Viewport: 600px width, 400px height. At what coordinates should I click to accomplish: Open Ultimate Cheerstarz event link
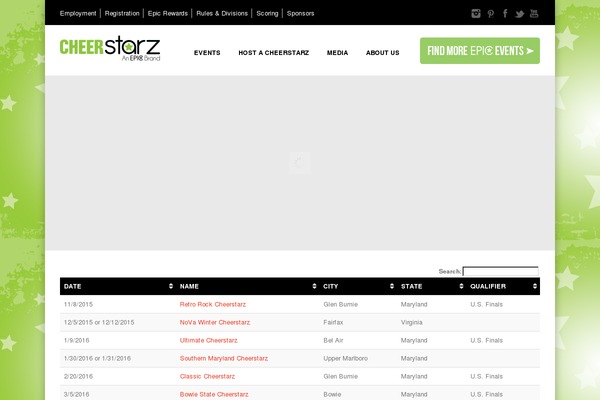pyautogui.click(x=209, y=340)
